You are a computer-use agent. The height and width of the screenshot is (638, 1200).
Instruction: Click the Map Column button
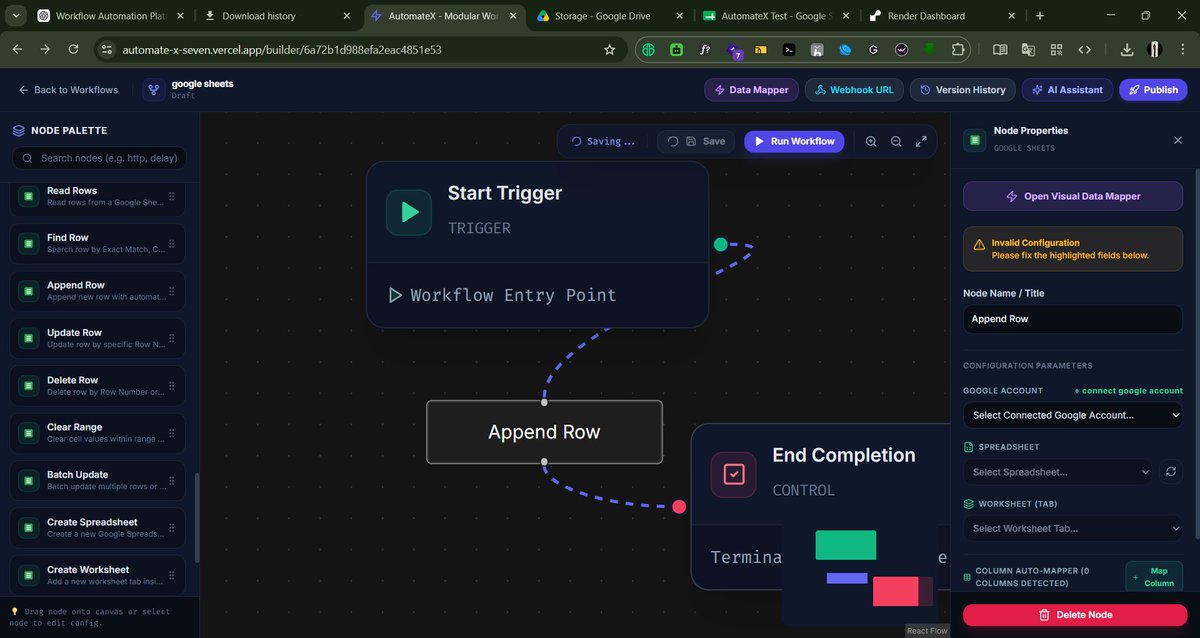(x=1154, y=577)
